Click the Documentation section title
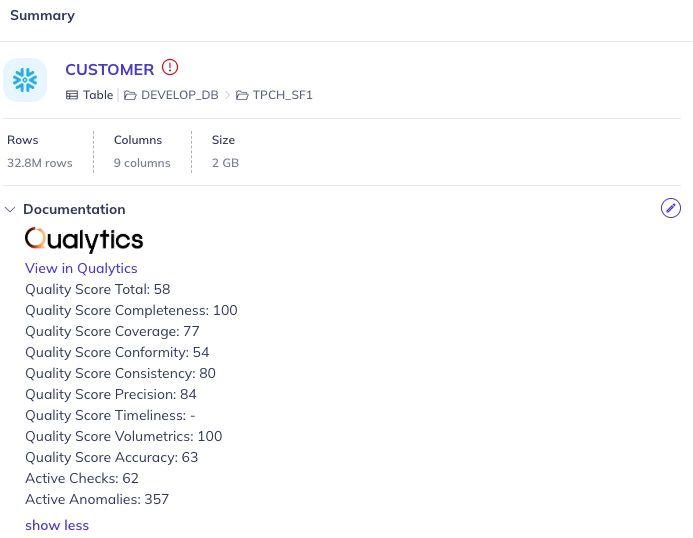 click(x=74, y=209)
